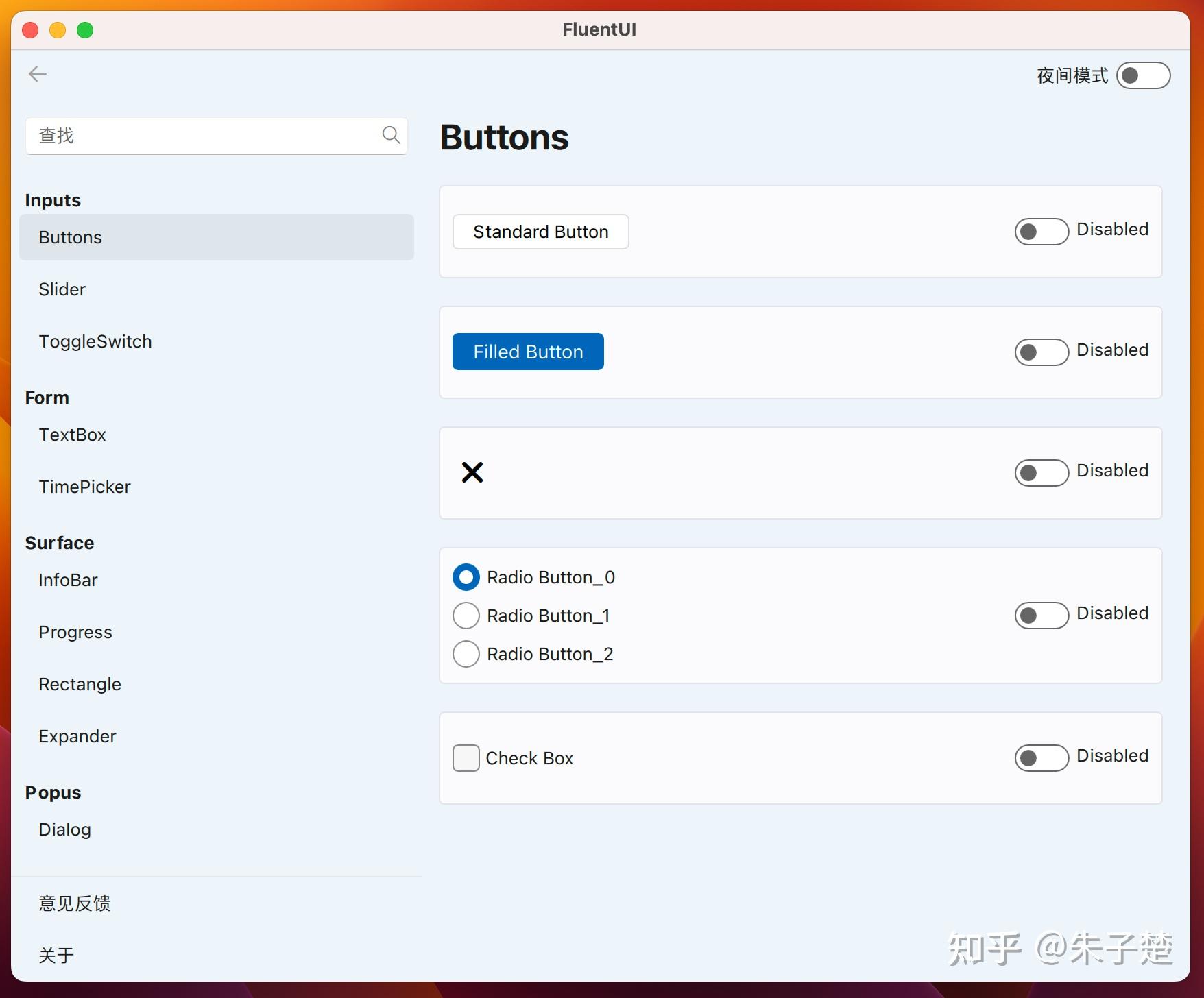Screen dimensions: 1204x998
Task: Click the blue Filled Button
Action: point(528,352)
